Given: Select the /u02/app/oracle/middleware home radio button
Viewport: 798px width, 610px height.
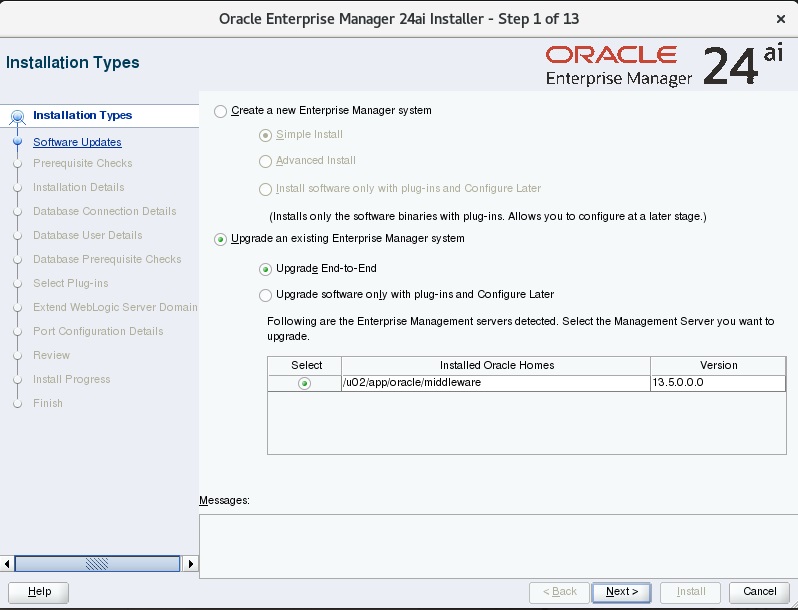Looking at the screenshot, I should [304, 383].
